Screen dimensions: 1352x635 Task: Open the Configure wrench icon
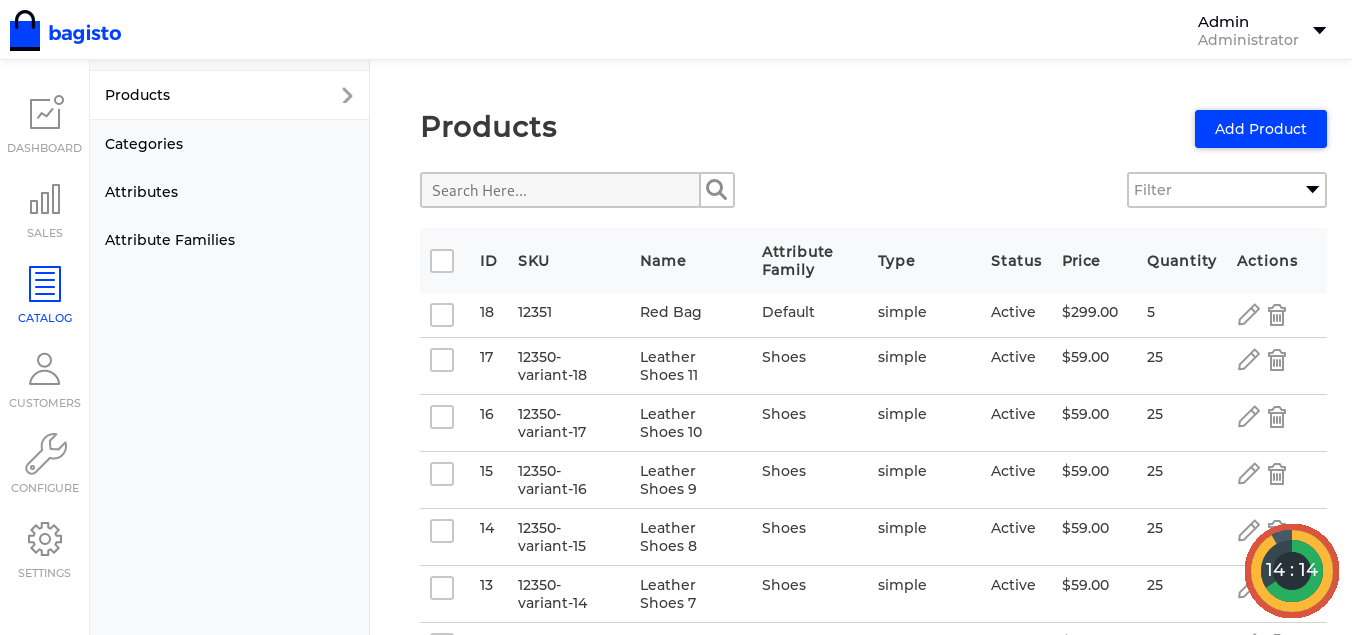46,454
